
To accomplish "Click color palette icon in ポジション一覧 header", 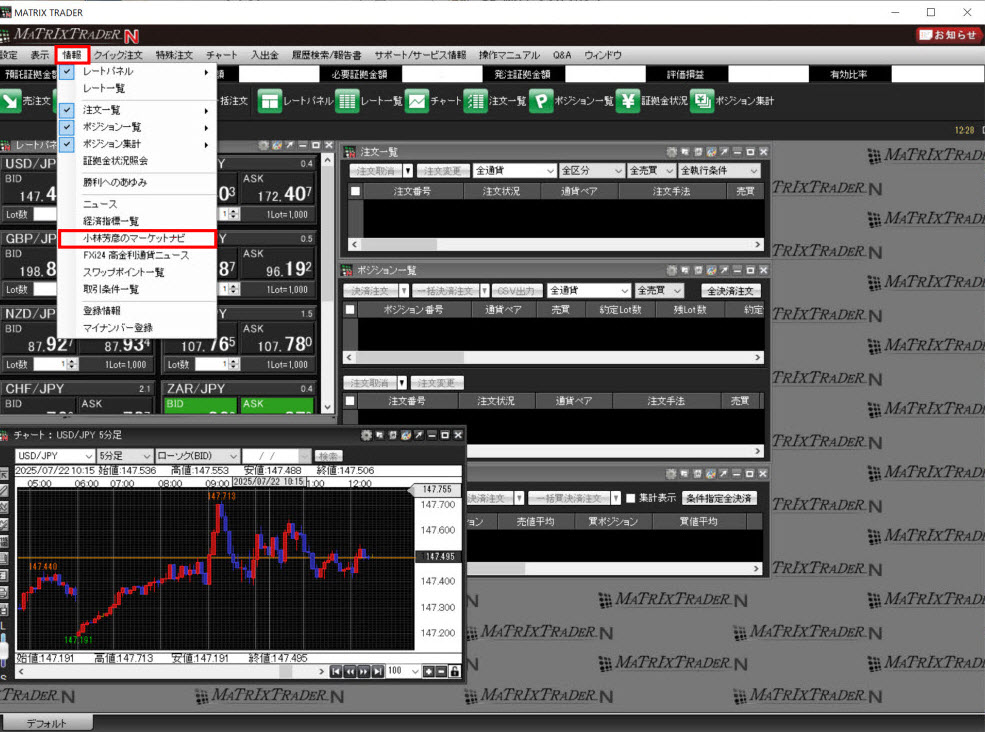I will point(711,270).
